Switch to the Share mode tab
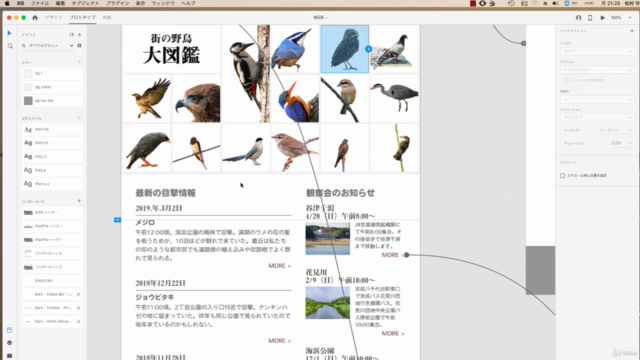 [x=107, y=18]
